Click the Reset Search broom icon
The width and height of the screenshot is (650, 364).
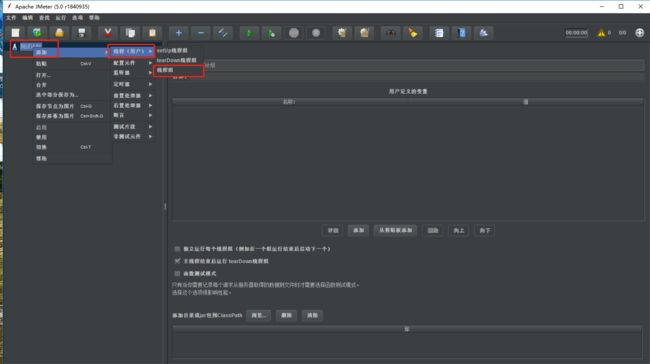(x=413, y=33)
